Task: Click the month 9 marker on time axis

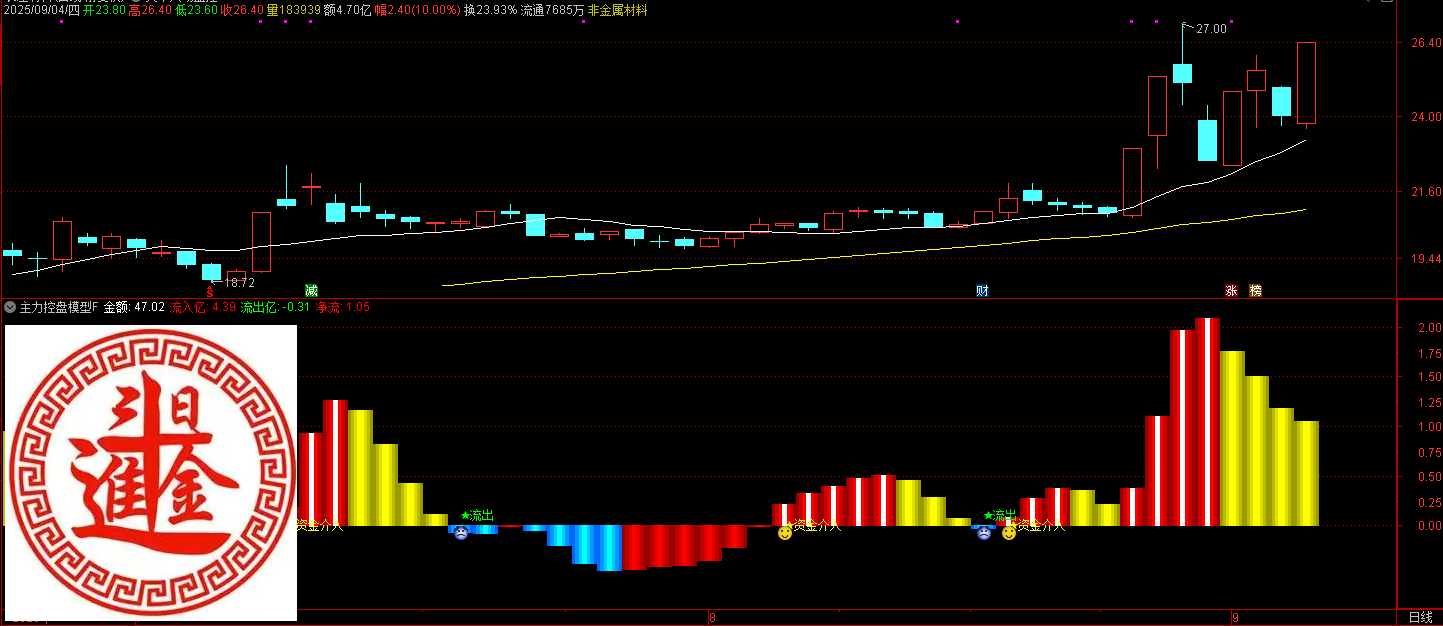Action: point(1235,617)
